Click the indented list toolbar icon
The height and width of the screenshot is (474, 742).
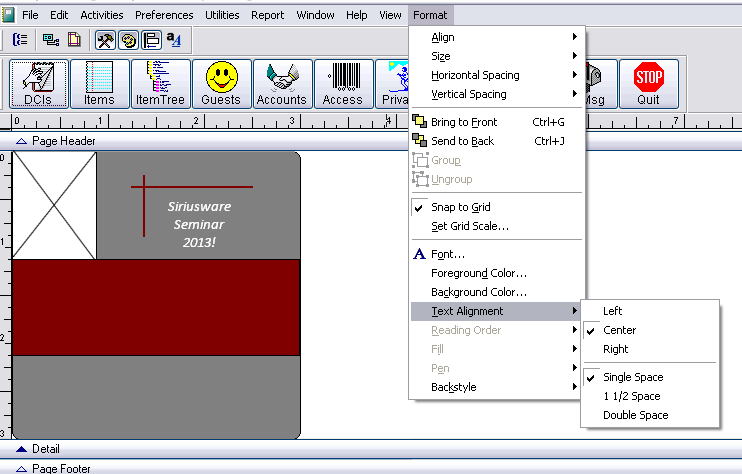[x=20, y=39]
